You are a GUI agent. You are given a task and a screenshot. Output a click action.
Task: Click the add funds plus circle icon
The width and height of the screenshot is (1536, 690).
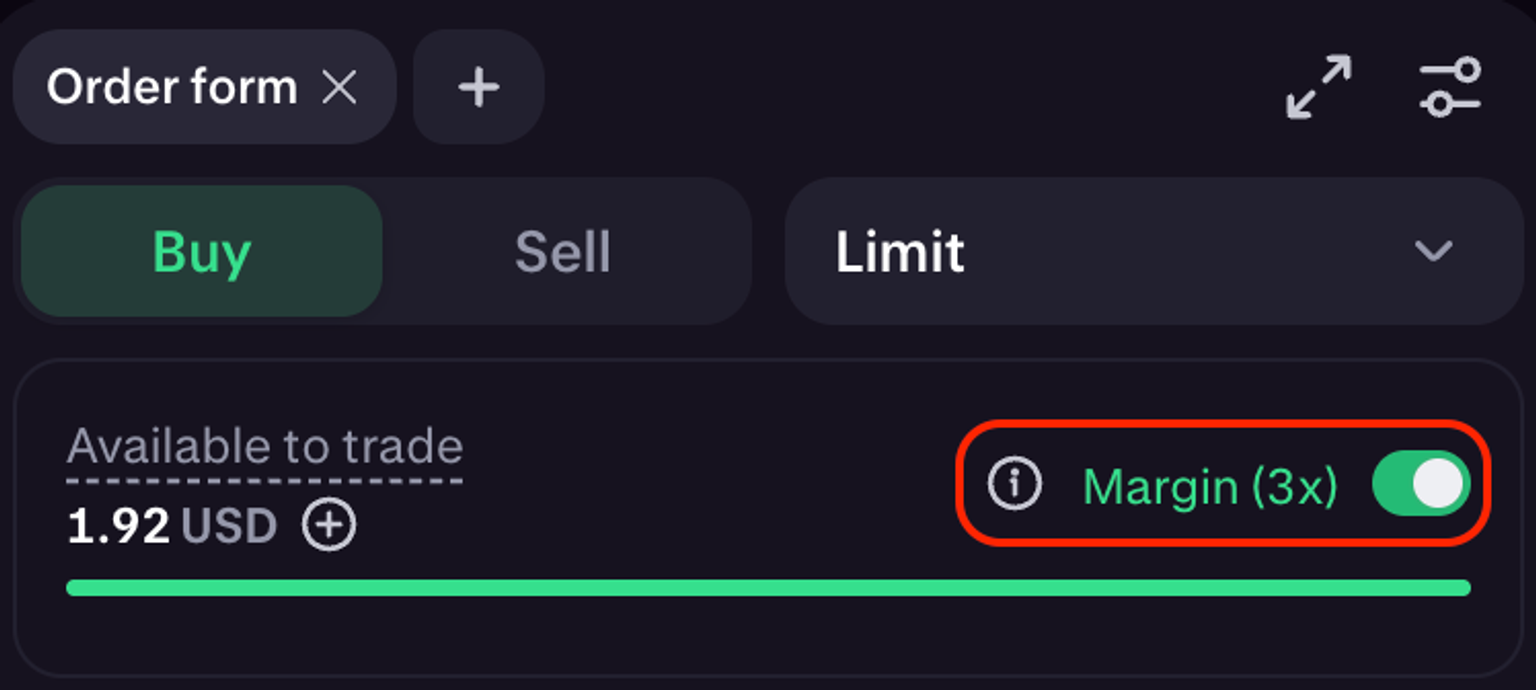click(329, 525)
